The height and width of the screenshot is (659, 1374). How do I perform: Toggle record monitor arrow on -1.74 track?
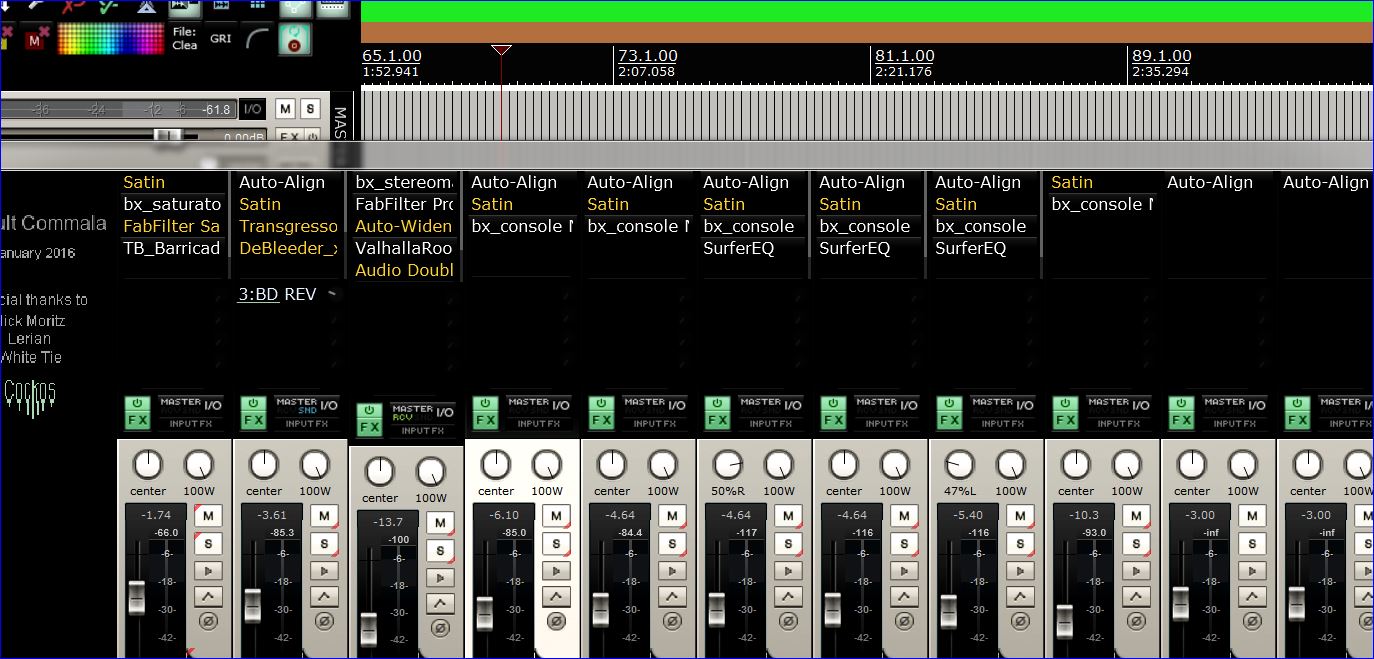[x=208, y=571]
